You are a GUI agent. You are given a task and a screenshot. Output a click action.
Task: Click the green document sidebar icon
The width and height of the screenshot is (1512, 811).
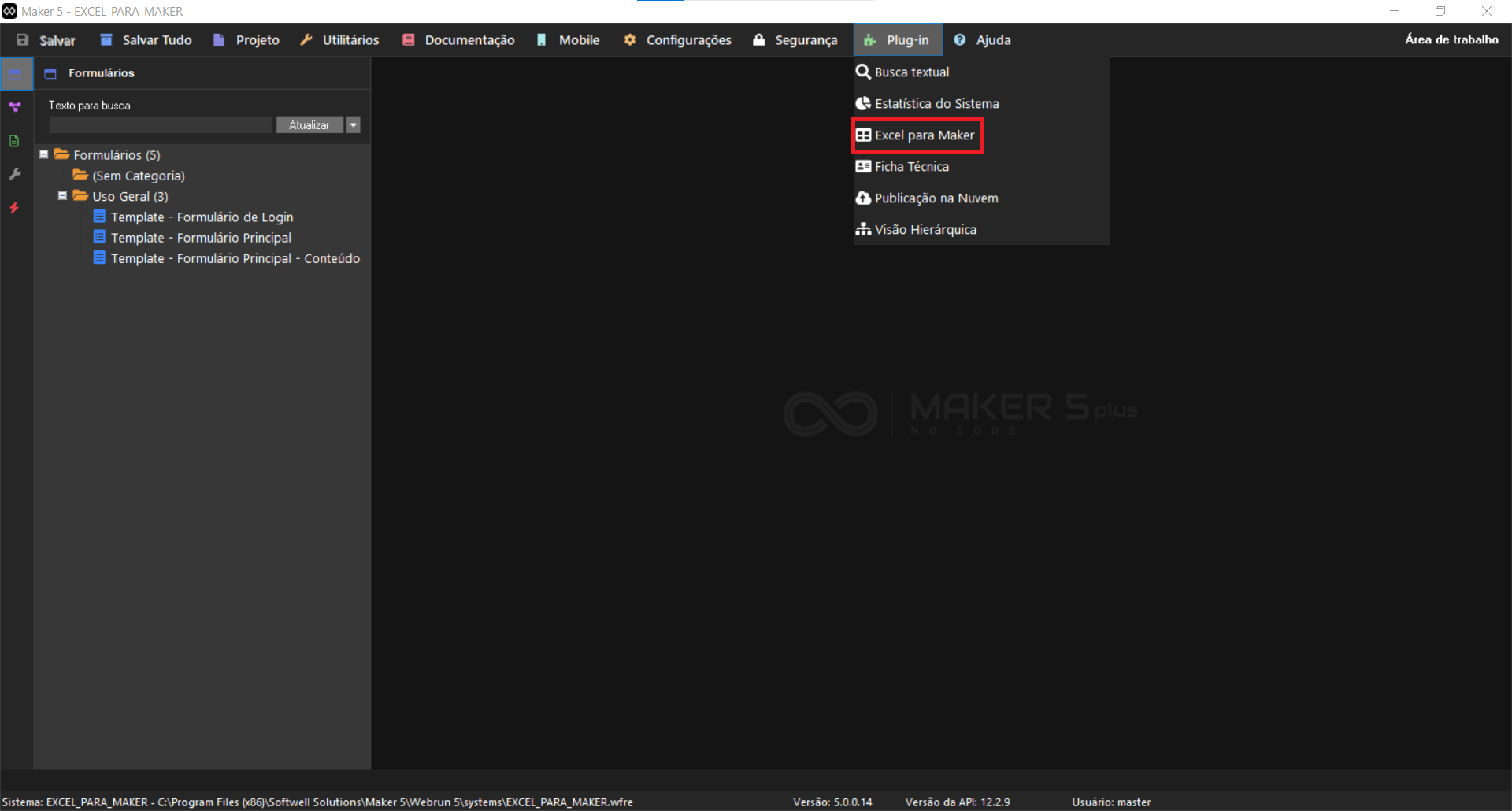[14, 141]
